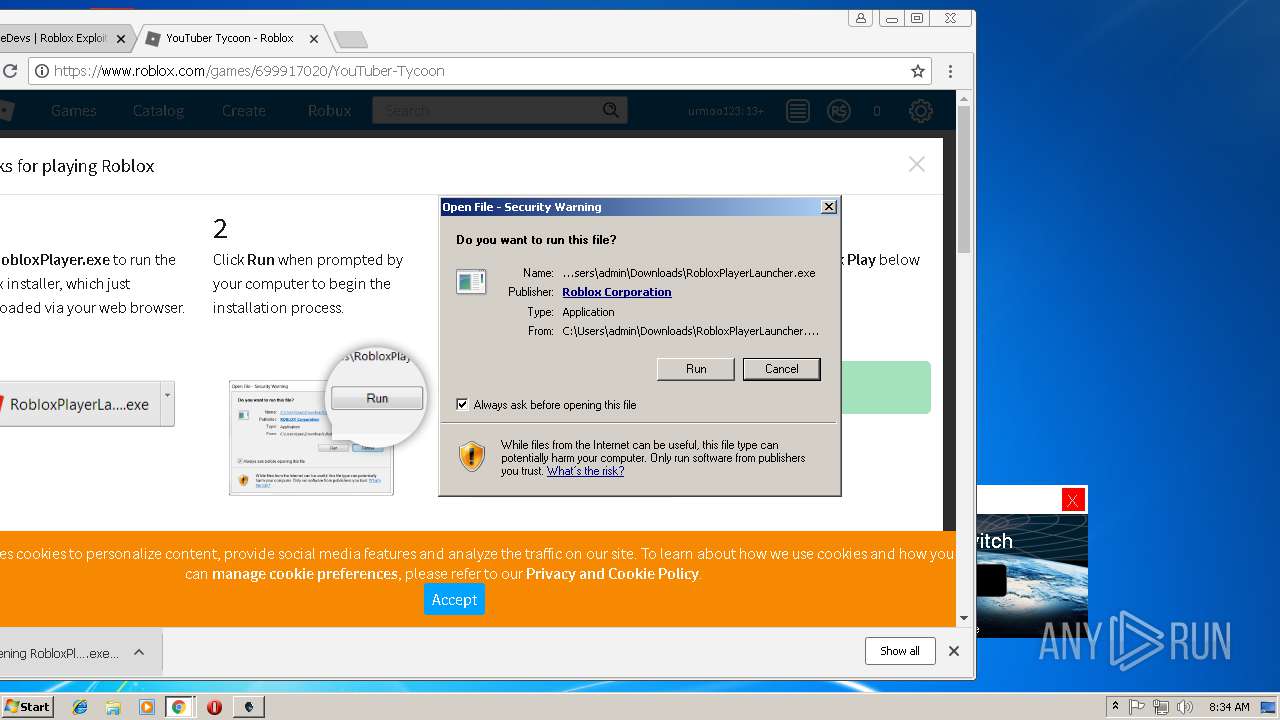1280x720 pixels.
Task: Open Opera from the taskbar
Action: point(214,707)
